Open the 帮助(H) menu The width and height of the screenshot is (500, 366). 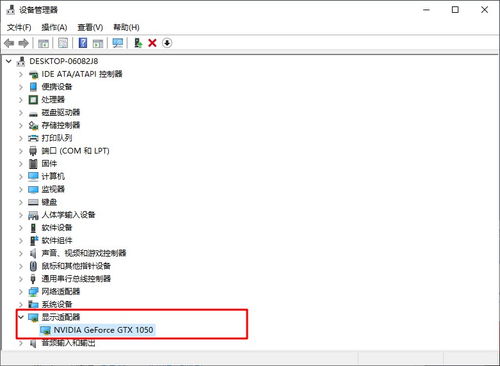126,27
